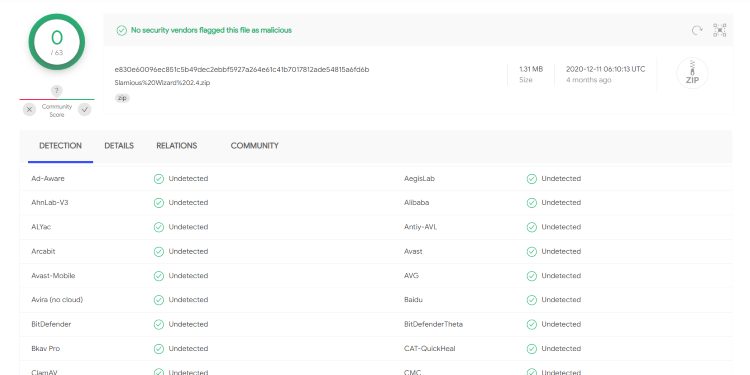The width and height of the screenshot is (750, 375).
Task: Click Arcabit undetected check icon
Action: pos(159,252)
